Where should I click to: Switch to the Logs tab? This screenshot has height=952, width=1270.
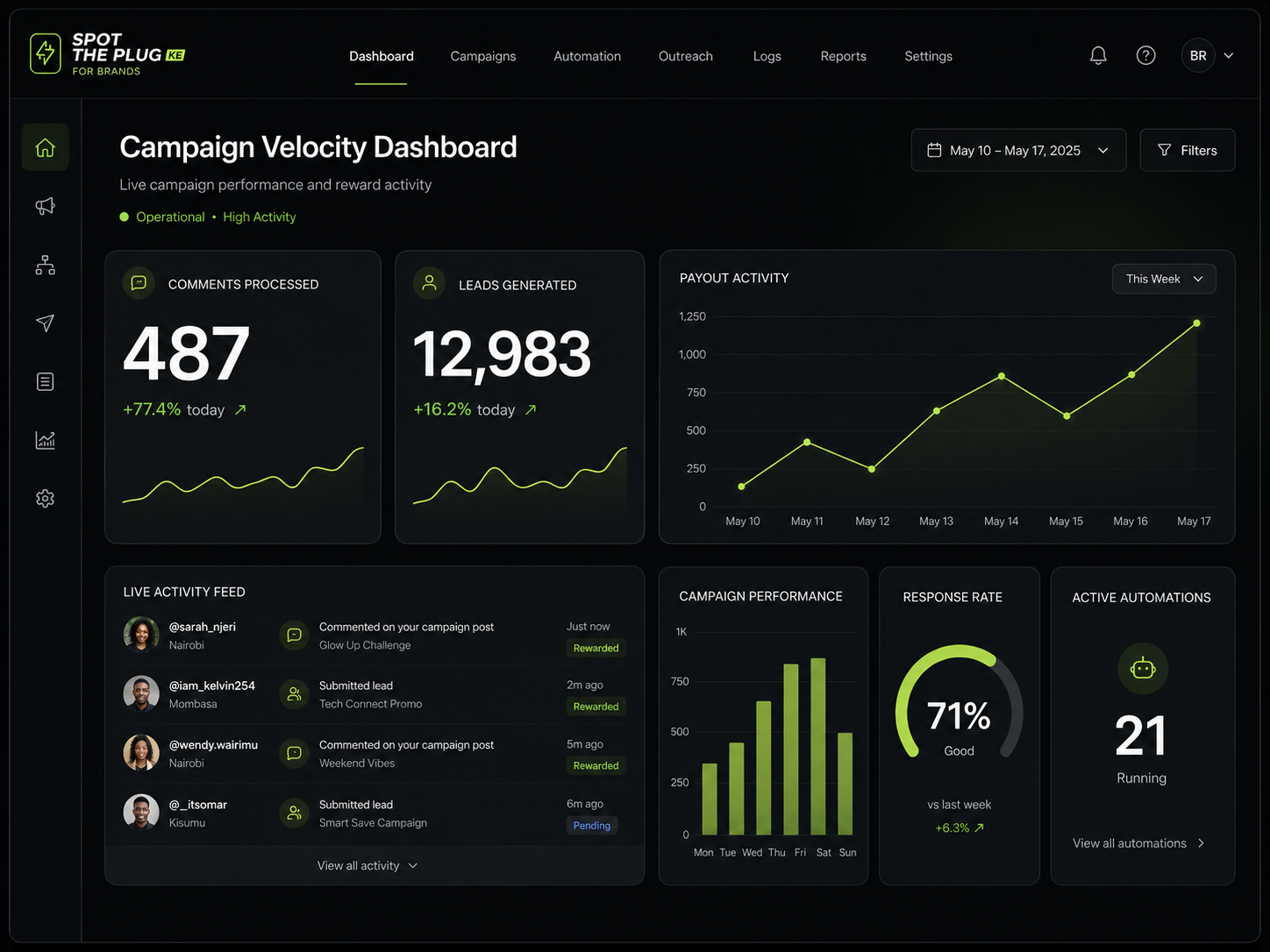[767, 56]
